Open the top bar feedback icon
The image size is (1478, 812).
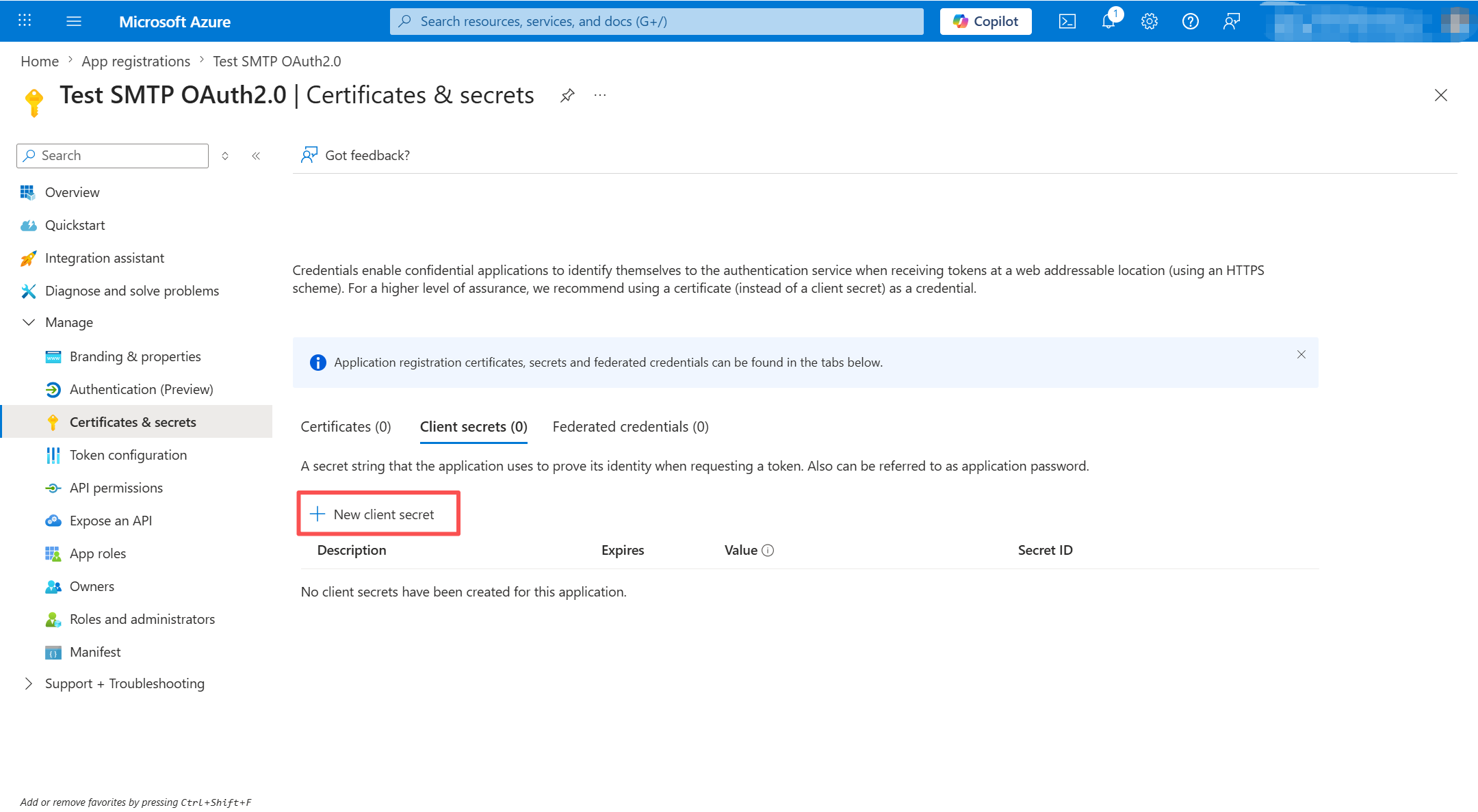pos(1232,21)
